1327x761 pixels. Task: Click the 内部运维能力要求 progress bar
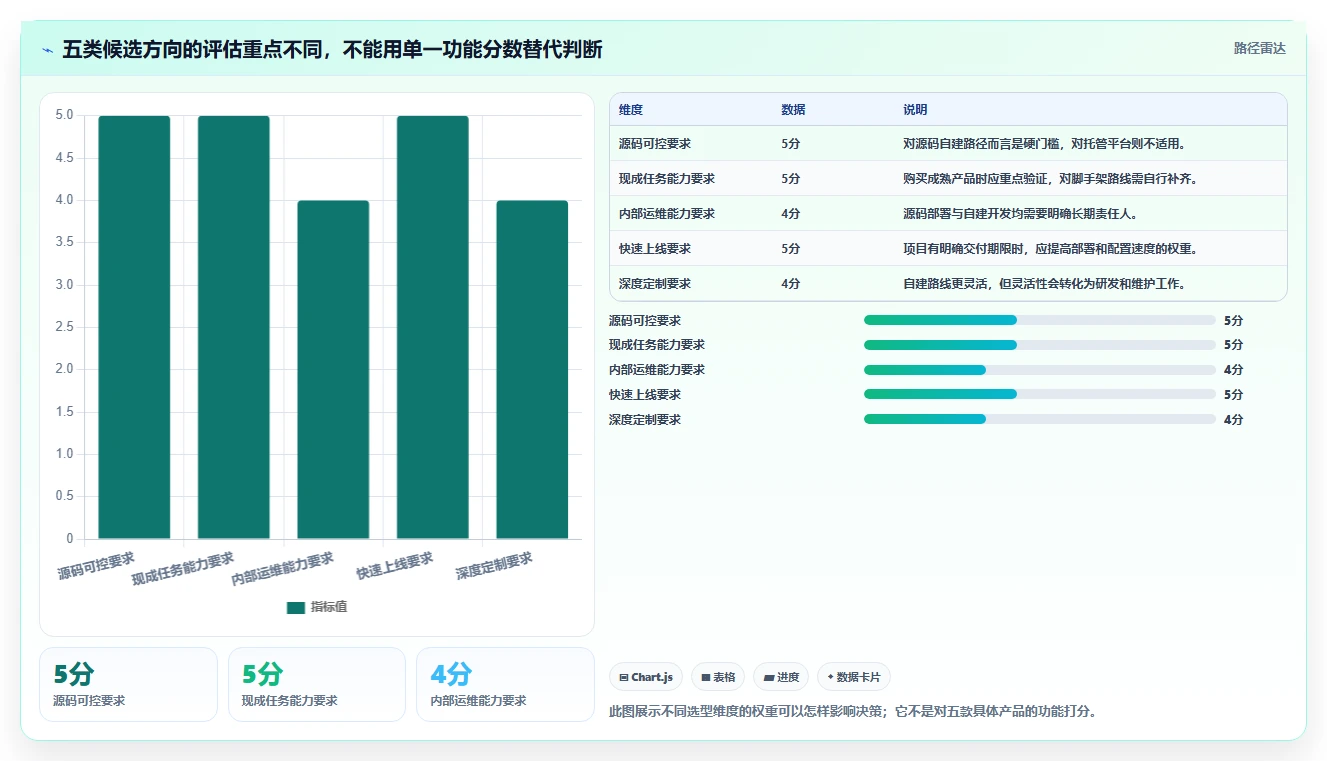tap(1040, 370)
